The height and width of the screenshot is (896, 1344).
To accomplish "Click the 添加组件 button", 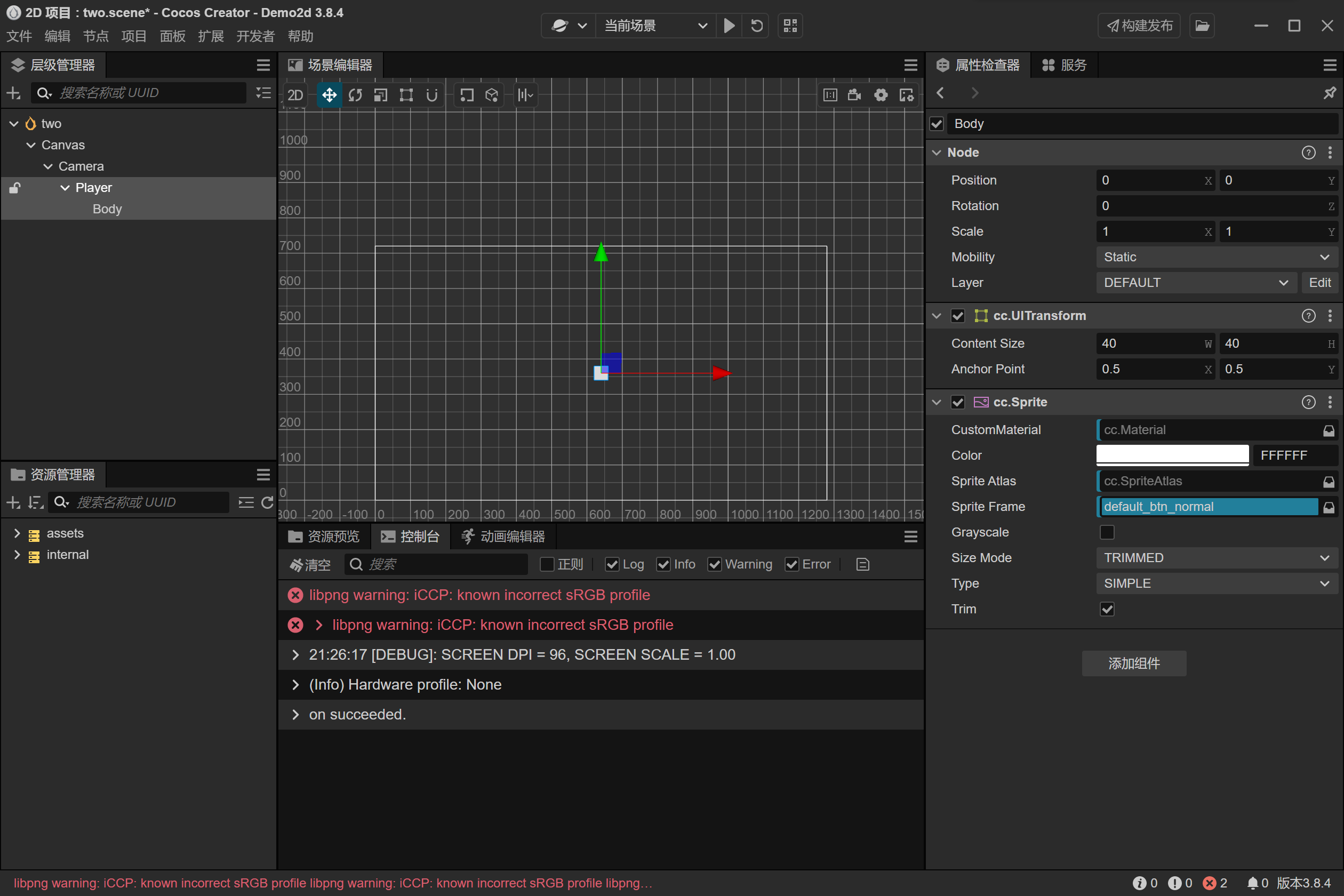I will pyautogui.click(x=1134, y=663).
